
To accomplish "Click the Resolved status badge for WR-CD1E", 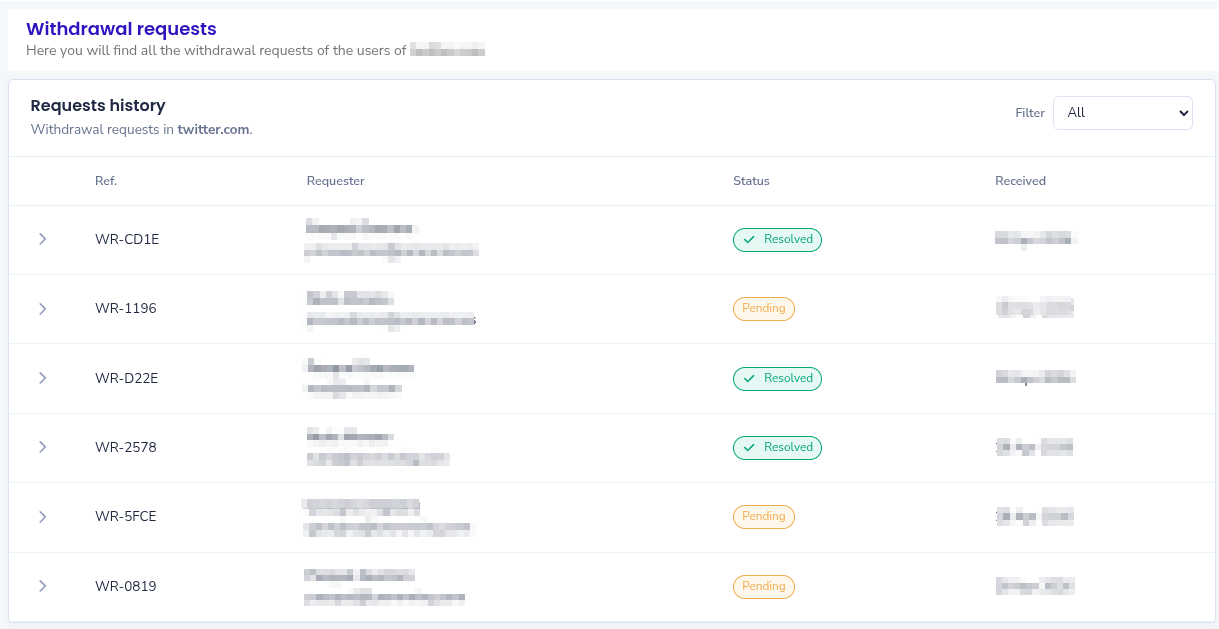I will (777, 239).
